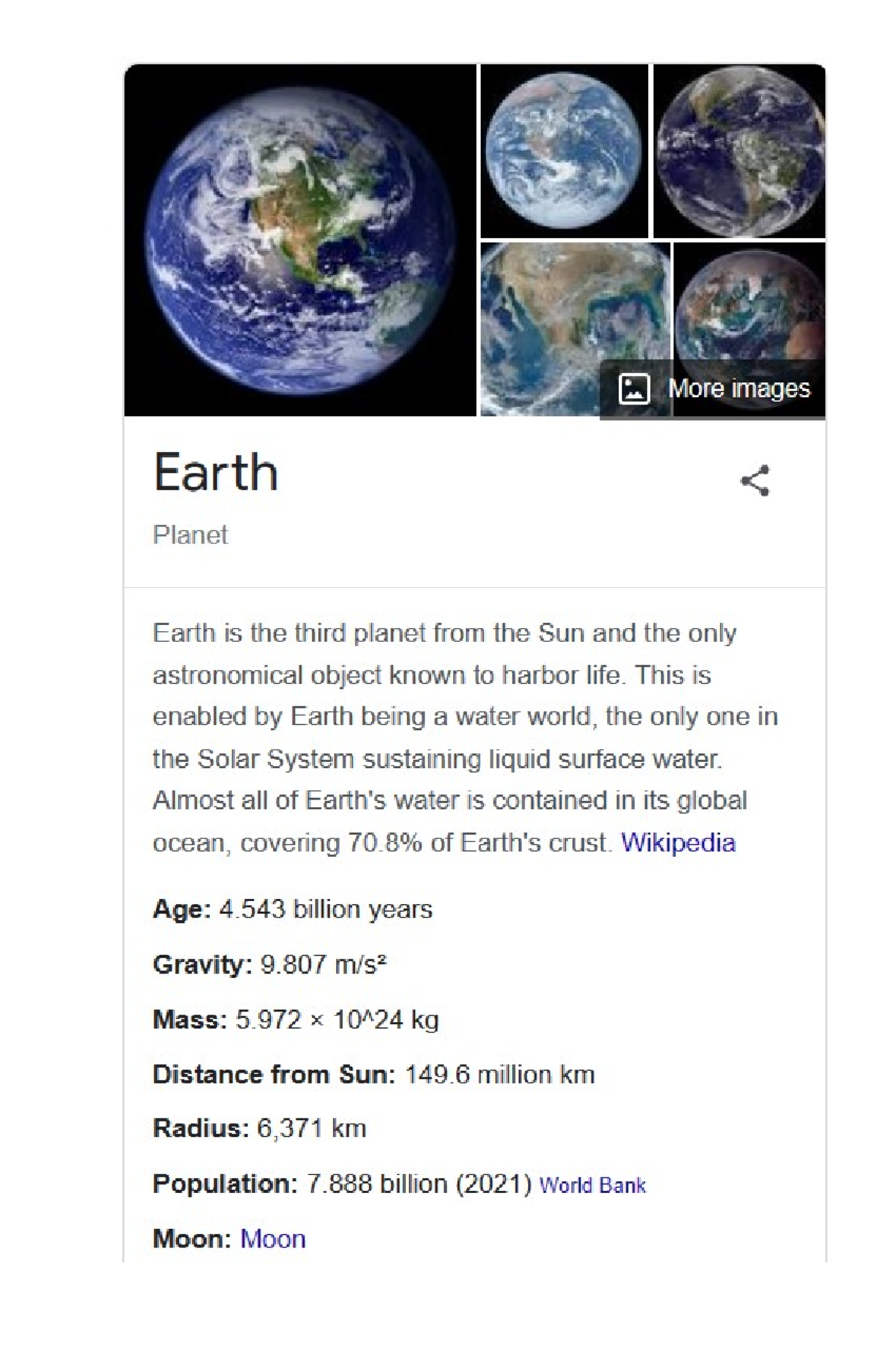
Task: Click the Distance from Sun fact
Action: pyautogui.click(x=371, y=1073)
